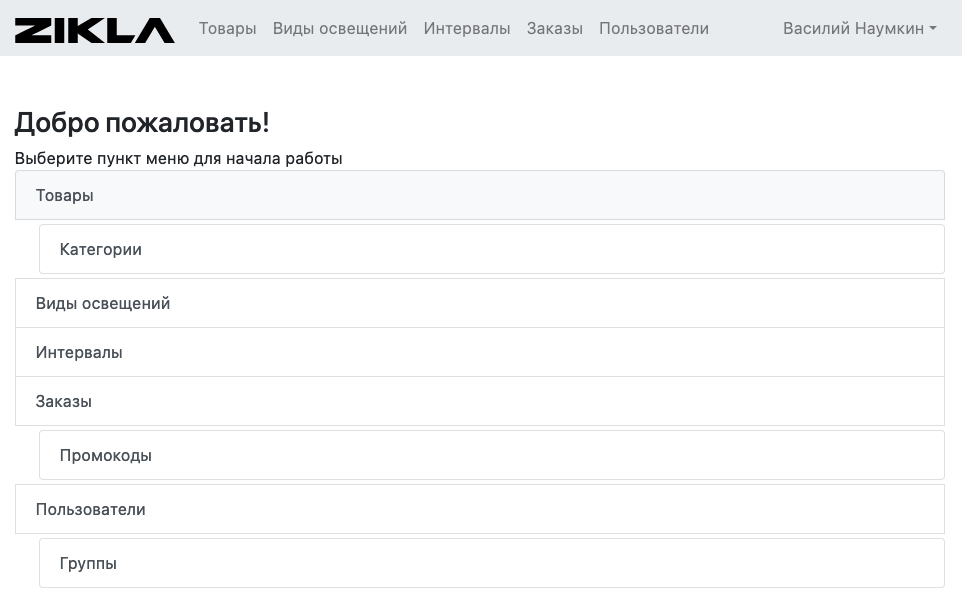Open the Категории sub-item
962x612 pixels.
tap(492, 249)
